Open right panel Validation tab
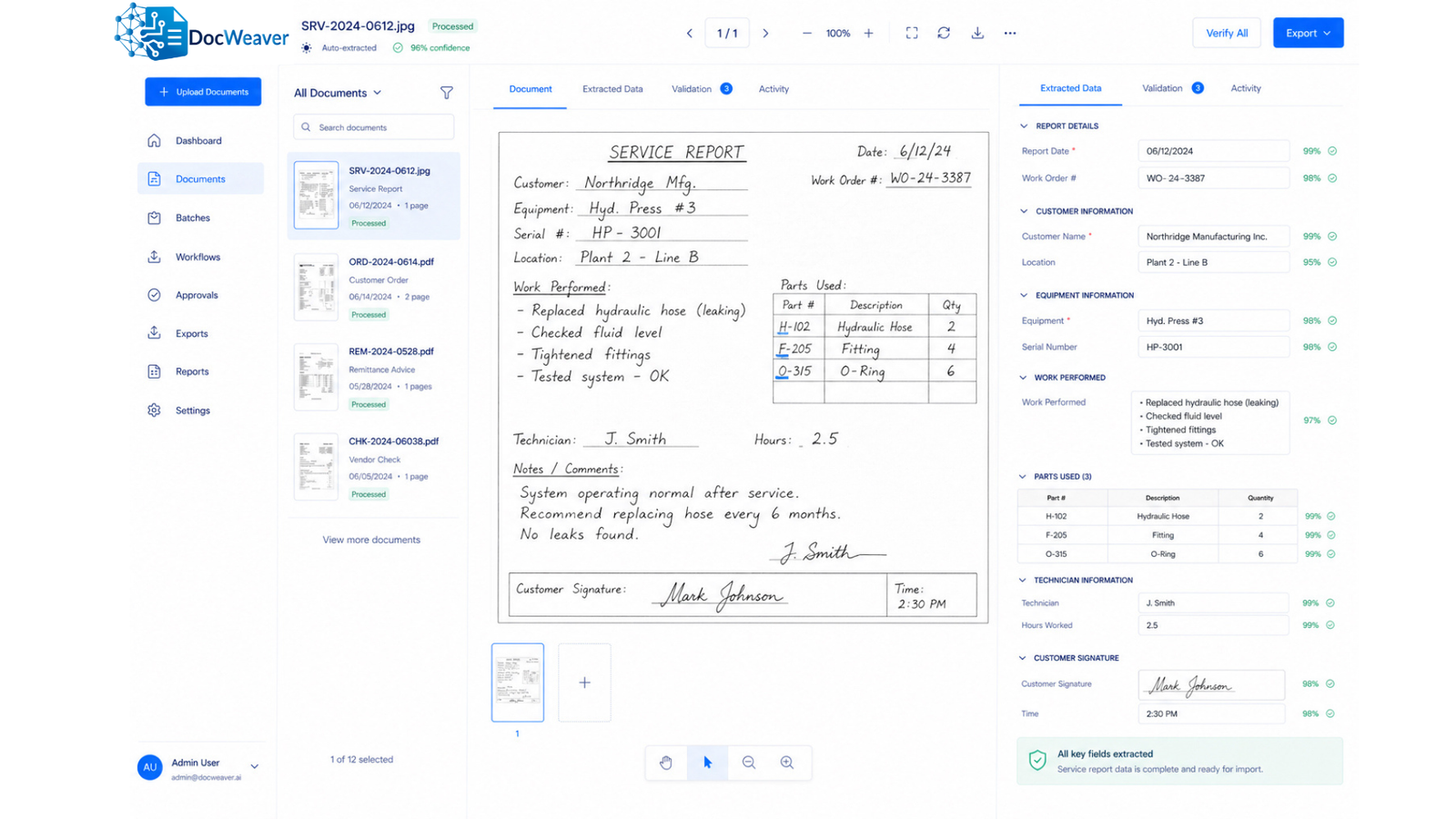1456x819 pixels. point(1172,88)
